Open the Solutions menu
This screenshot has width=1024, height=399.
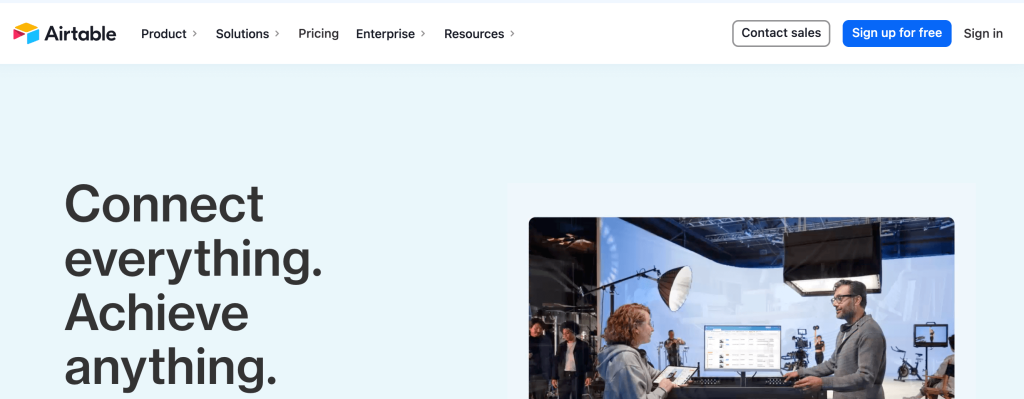tap(242, 34)
